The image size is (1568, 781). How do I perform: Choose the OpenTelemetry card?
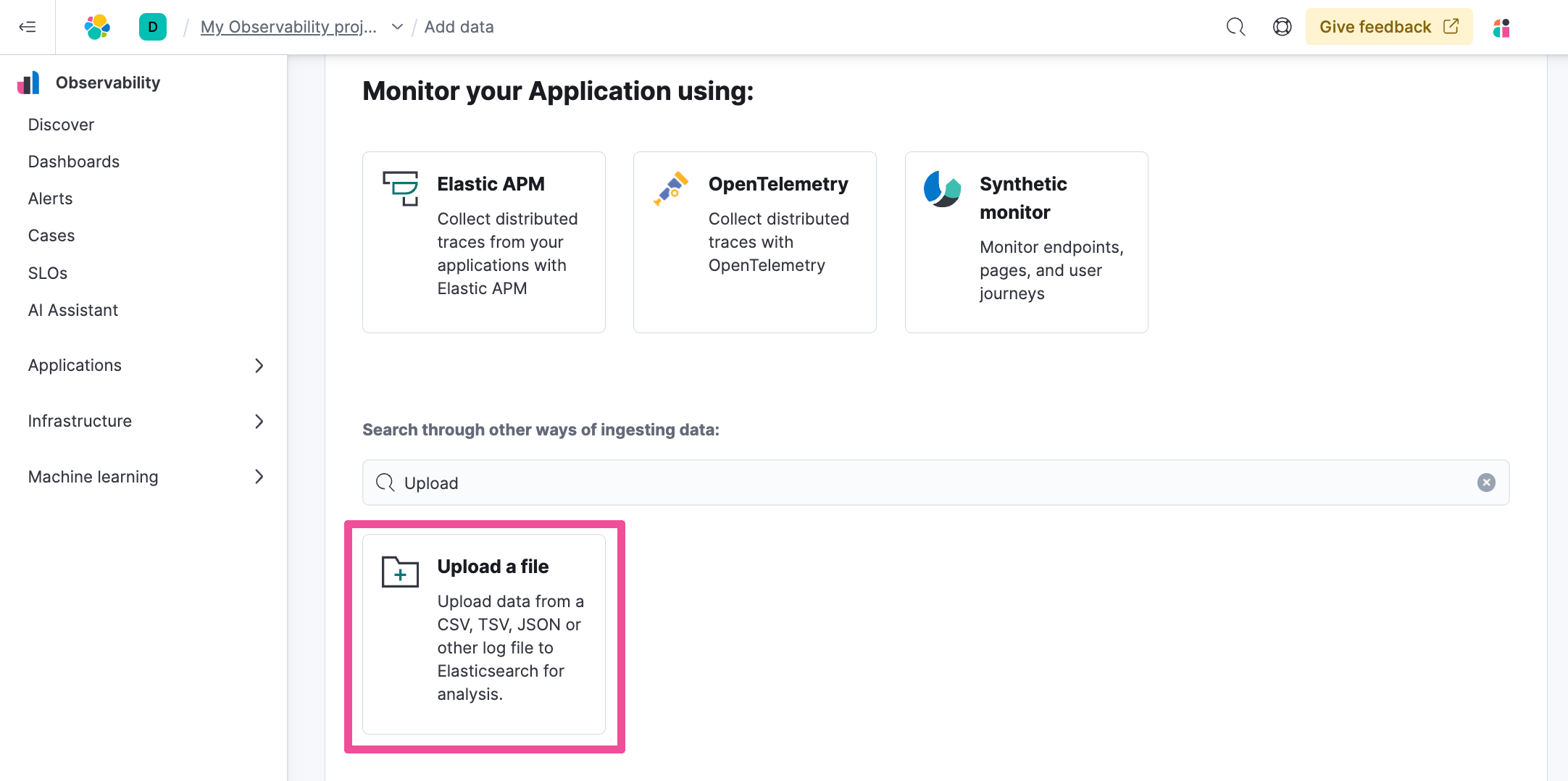(x=755, y=242)
